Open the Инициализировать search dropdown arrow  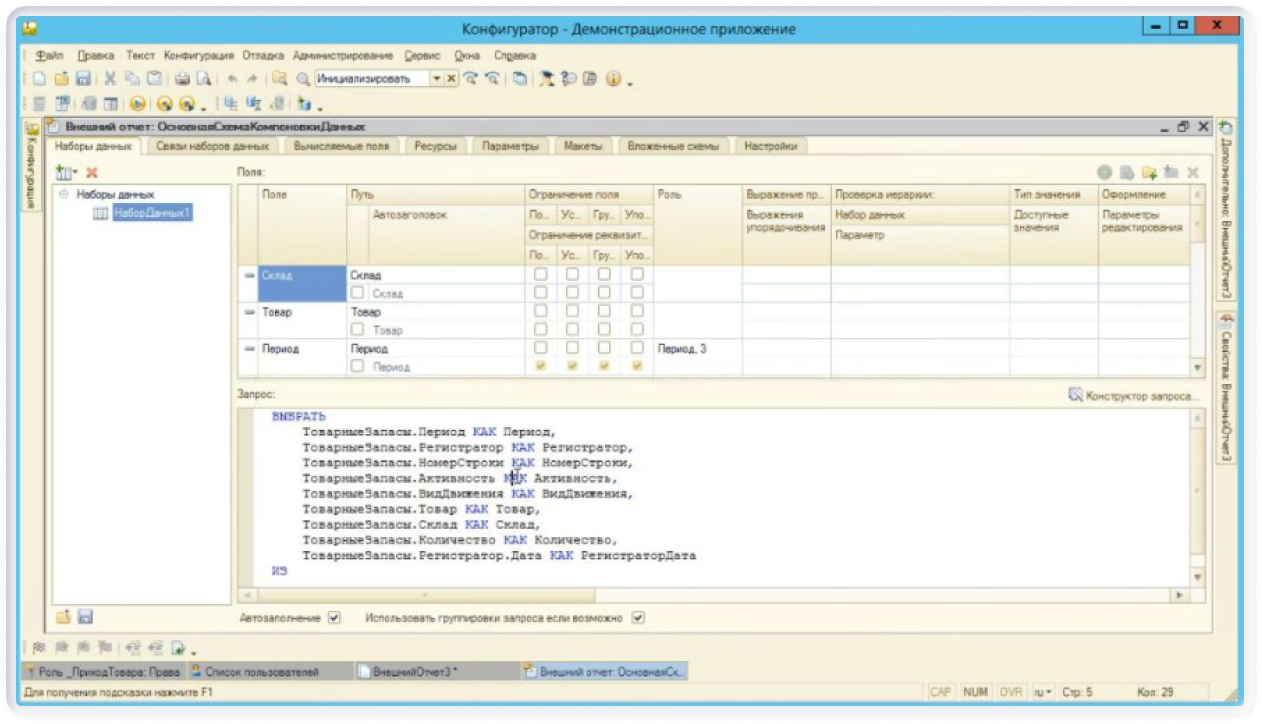436,79
